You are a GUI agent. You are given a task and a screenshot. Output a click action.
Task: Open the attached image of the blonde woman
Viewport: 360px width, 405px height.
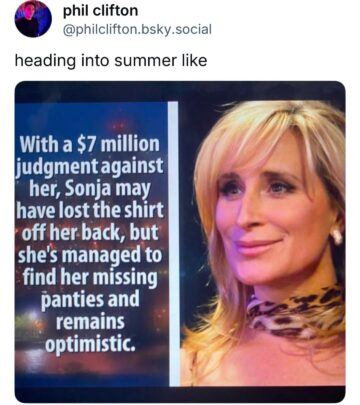[x=180, y=242]
